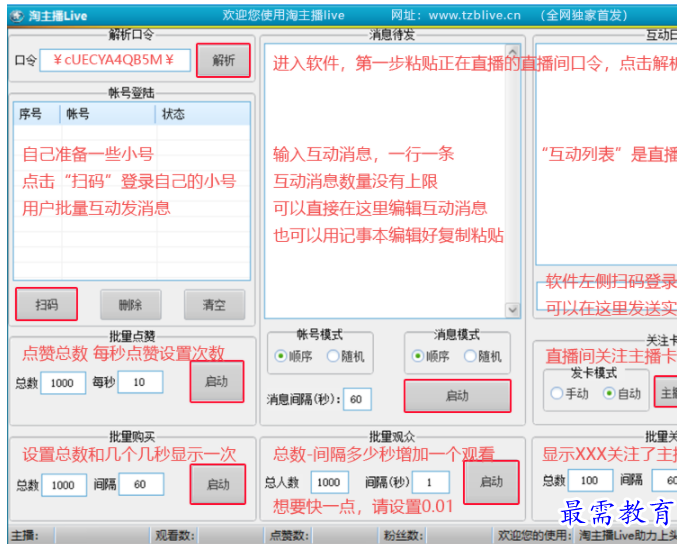
Task: Click the 批量观众 间隔(秒) field showing 1
Action: (431, 482)
